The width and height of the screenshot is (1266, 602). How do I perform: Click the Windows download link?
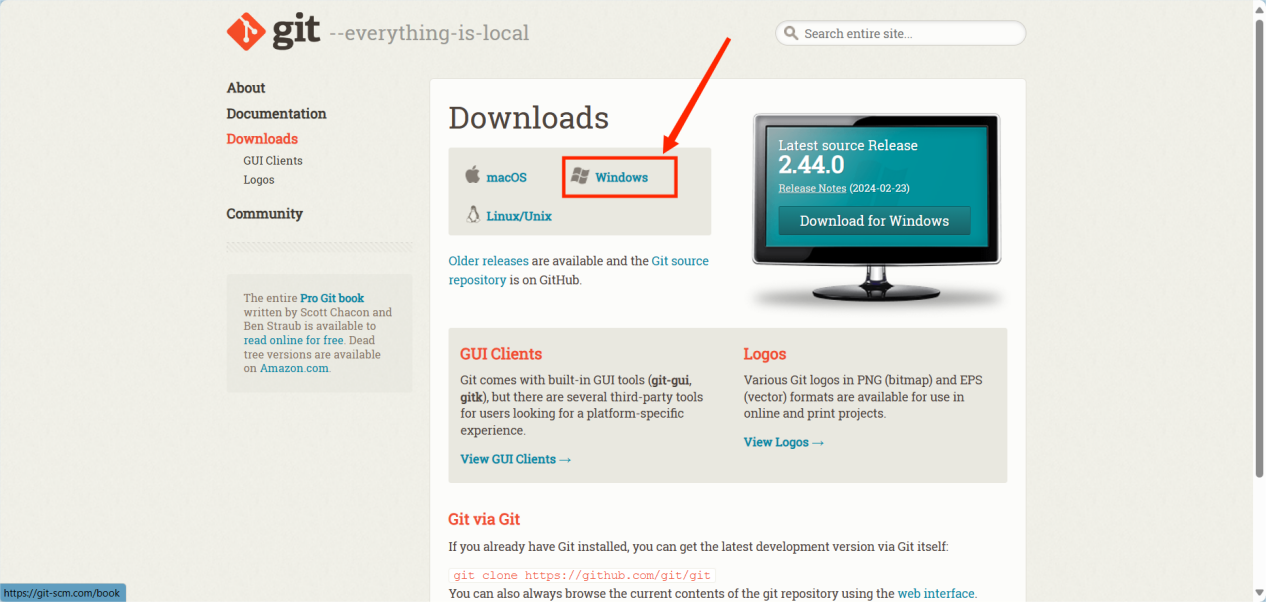pyautogui.click(x=621, y=177)
